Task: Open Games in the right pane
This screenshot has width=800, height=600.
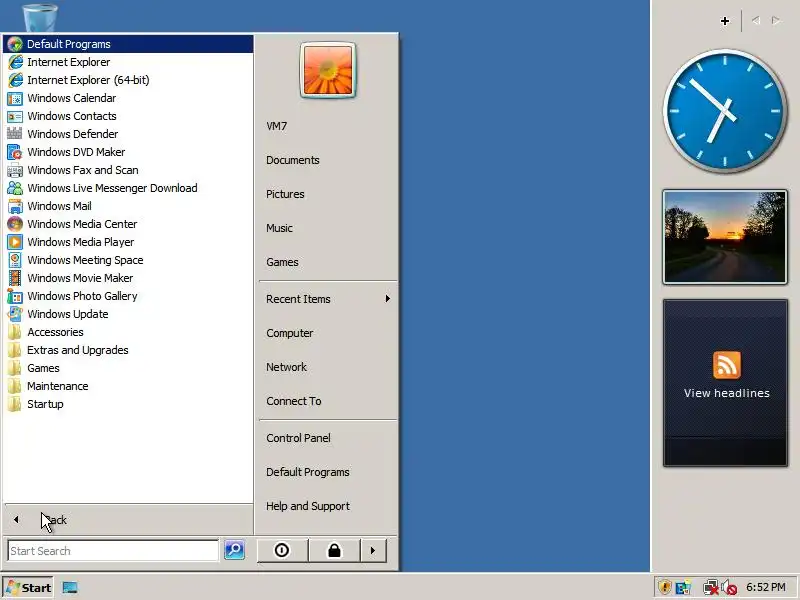Action: pos(327,262)
